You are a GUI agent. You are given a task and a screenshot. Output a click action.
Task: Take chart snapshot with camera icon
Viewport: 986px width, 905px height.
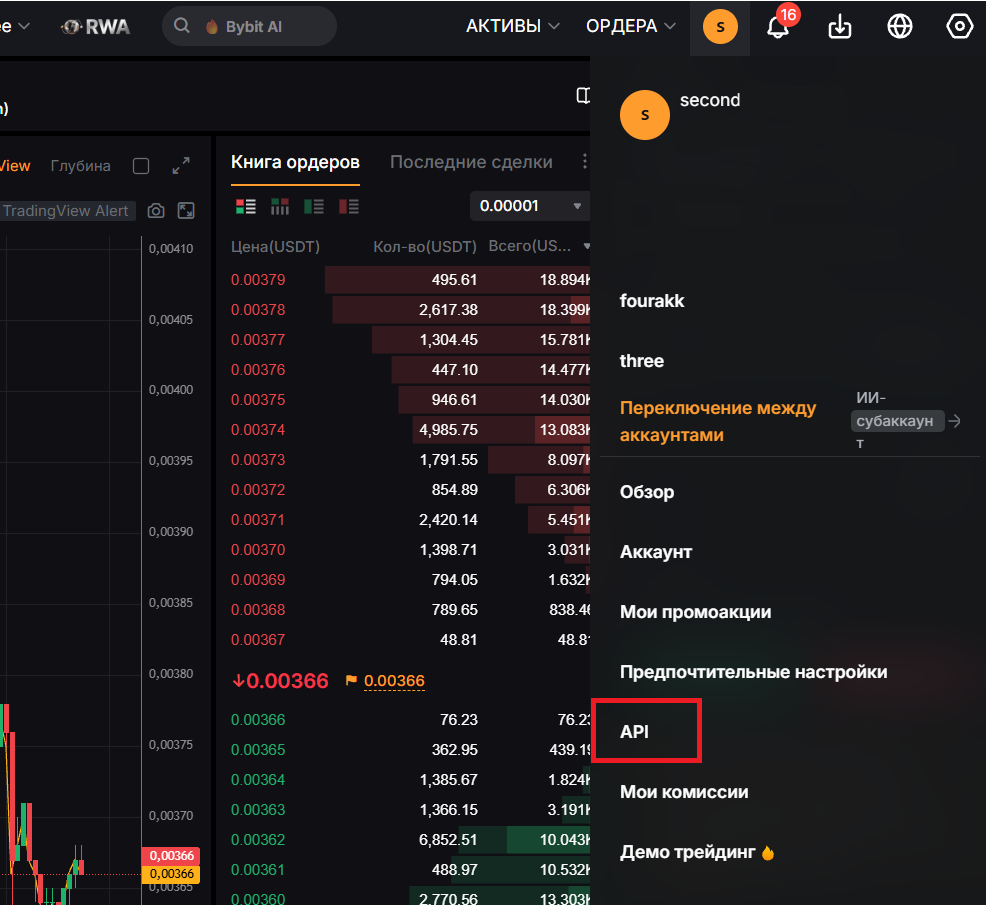tap(156, 211)
